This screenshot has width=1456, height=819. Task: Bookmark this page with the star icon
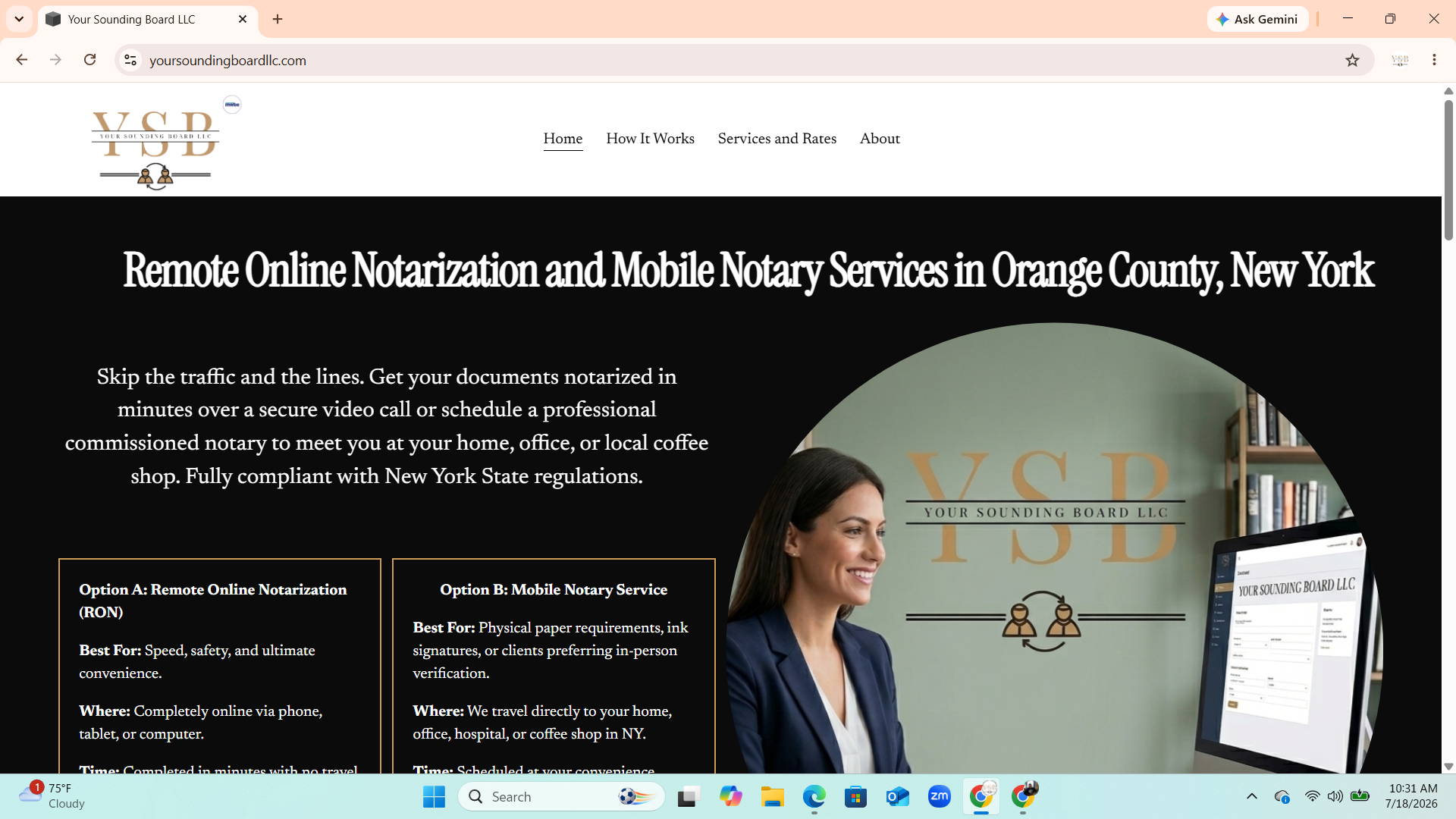pyautogui.click(x=1352, y=60)
